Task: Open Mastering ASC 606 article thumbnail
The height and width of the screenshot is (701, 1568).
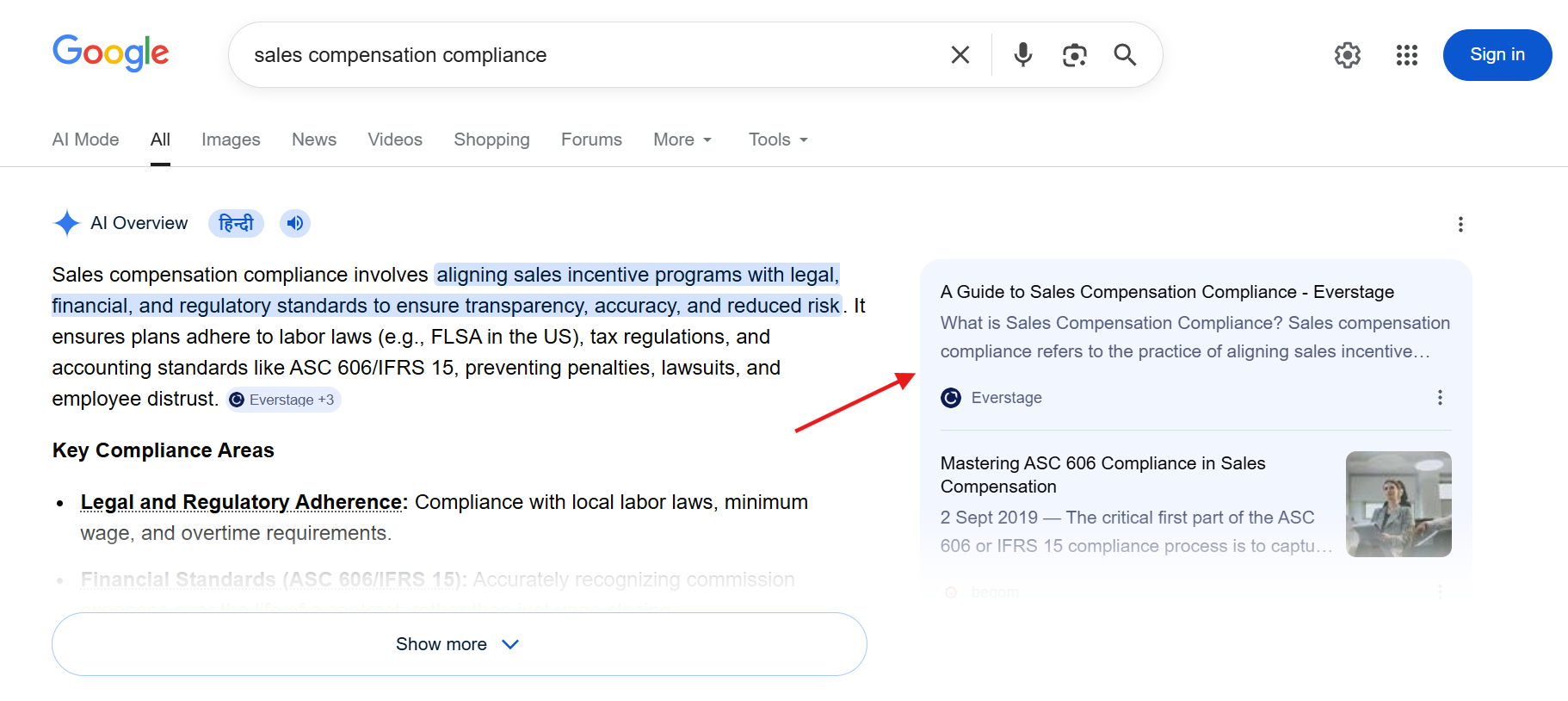Action: tap(1398, 504)
